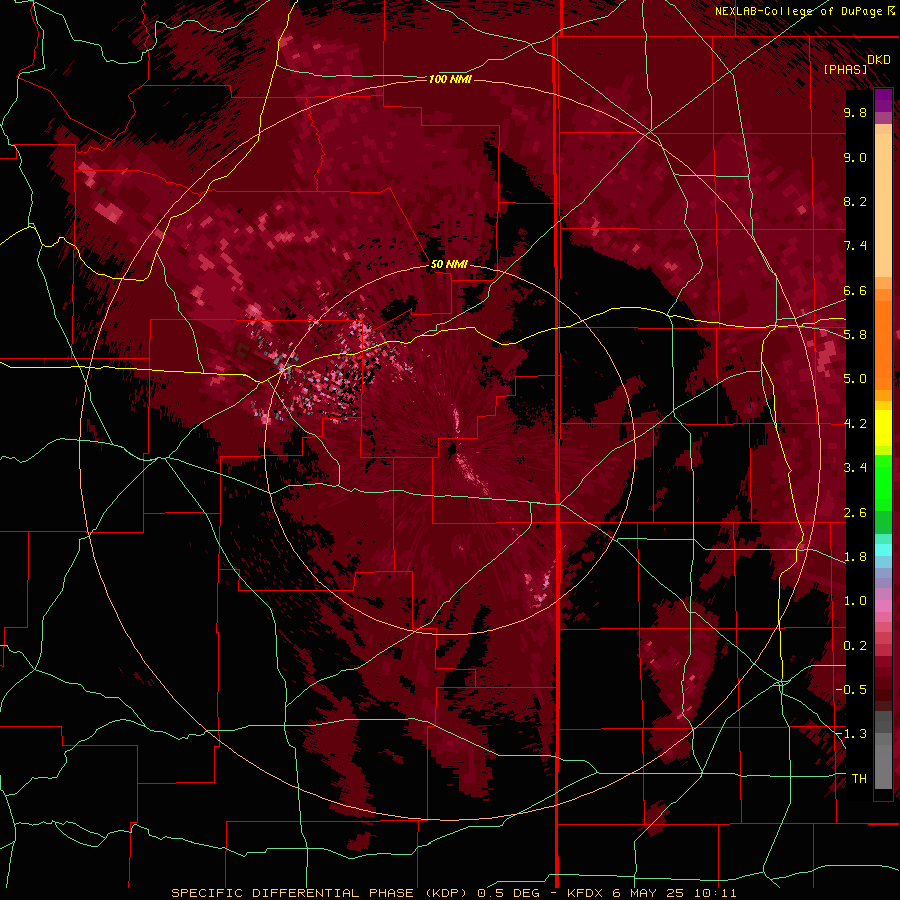The width and height of the screenshot is (900, 900).
Task: Click the 3.4 legend value
Action: pos(855,468)
